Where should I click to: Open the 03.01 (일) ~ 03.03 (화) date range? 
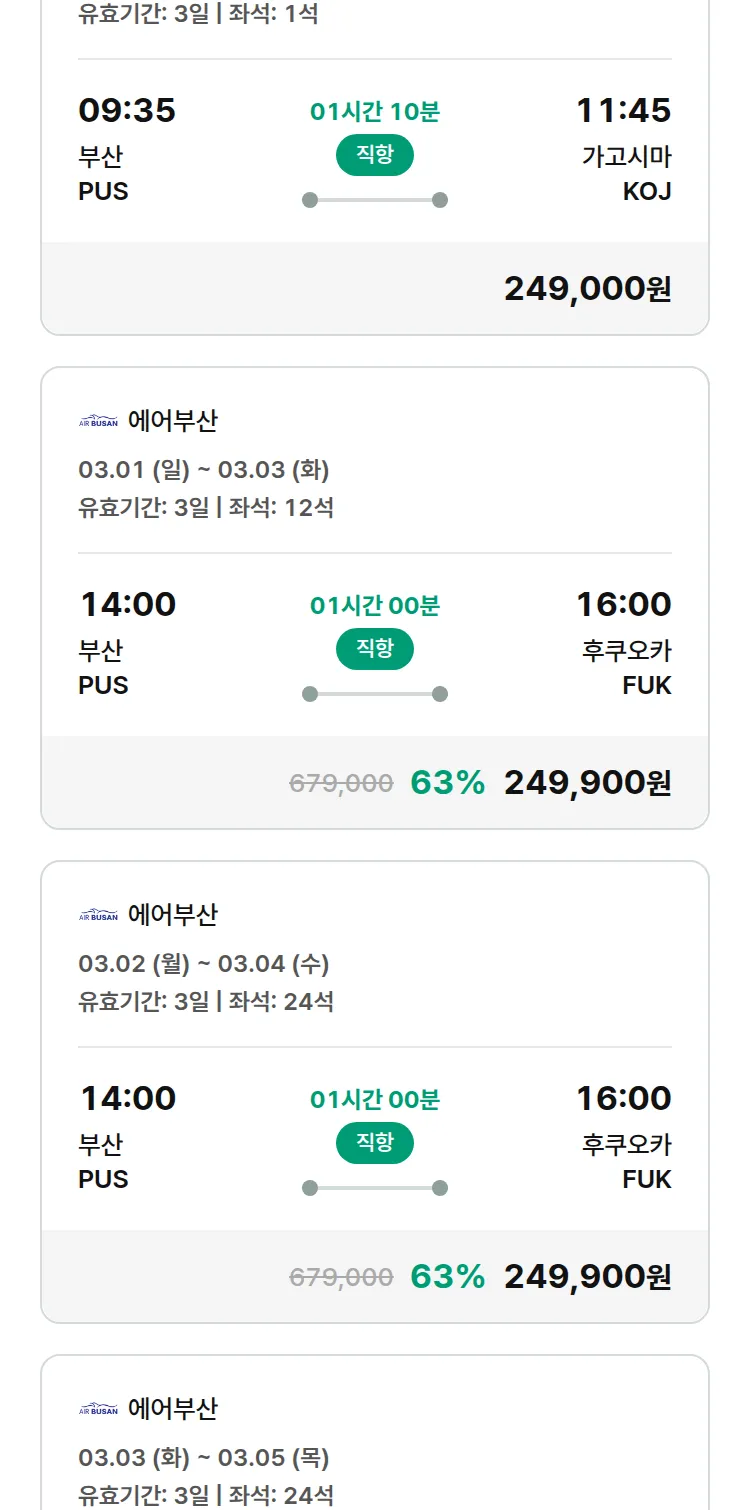(204, 470)
